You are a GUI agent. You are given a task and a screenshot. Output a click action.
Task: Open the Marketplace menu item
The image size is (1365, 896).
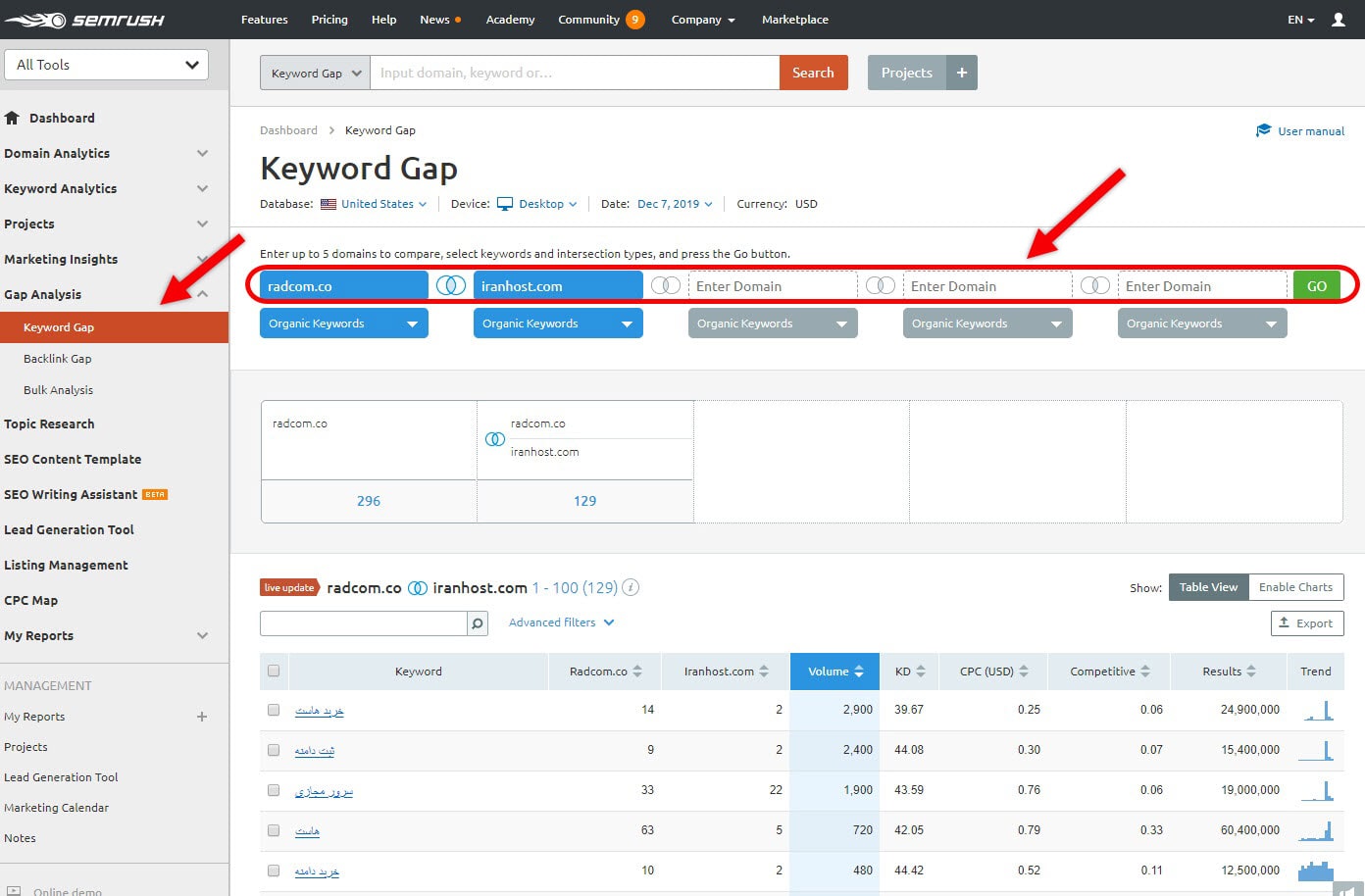click(x=794, y=19)
